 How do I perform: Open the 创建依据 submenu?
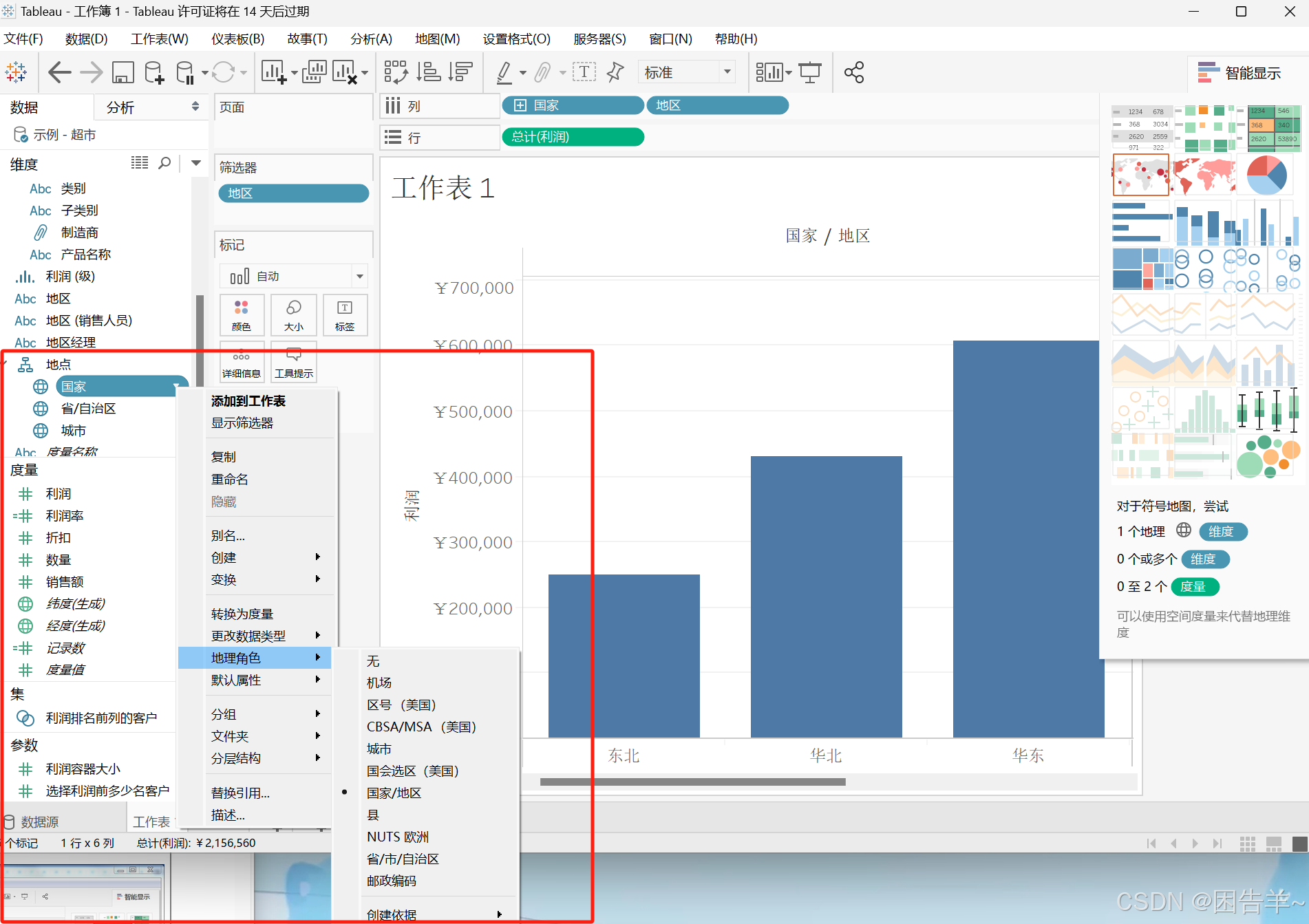tap(435, 914)
